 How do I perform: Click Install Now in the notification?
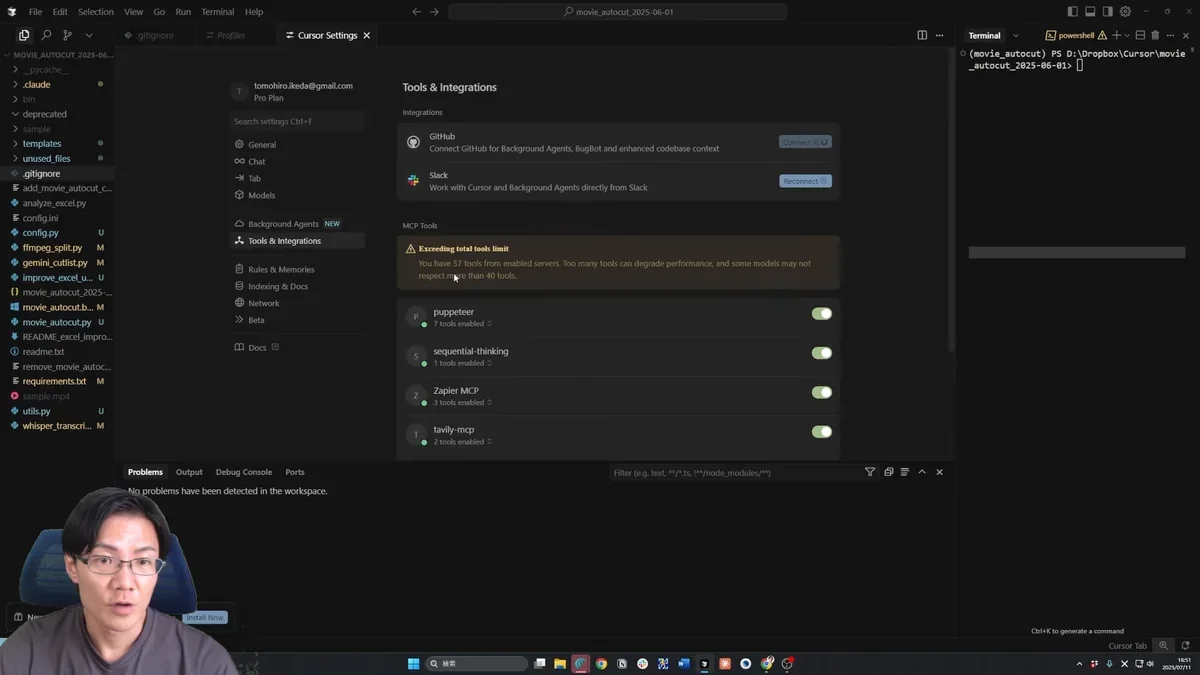pos(205,617)
